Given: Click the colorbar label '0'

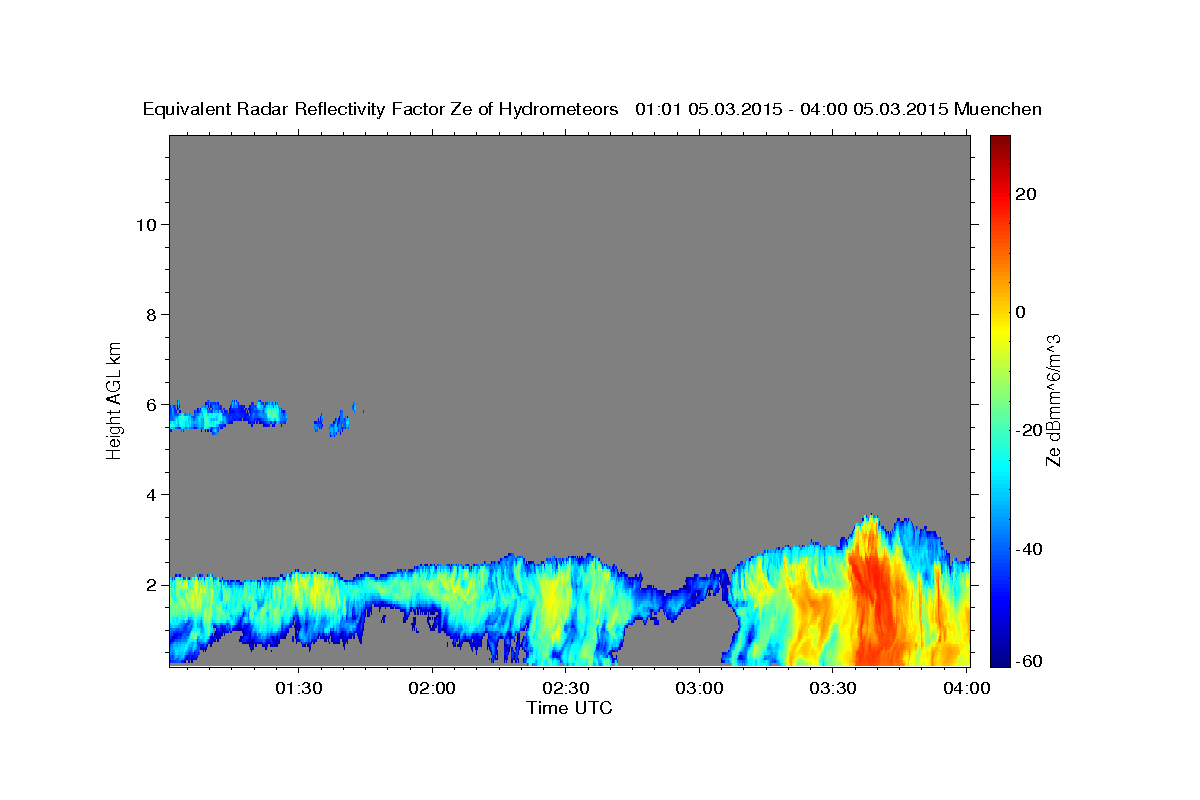Looking at the screenshot, I should (1021, 312).
